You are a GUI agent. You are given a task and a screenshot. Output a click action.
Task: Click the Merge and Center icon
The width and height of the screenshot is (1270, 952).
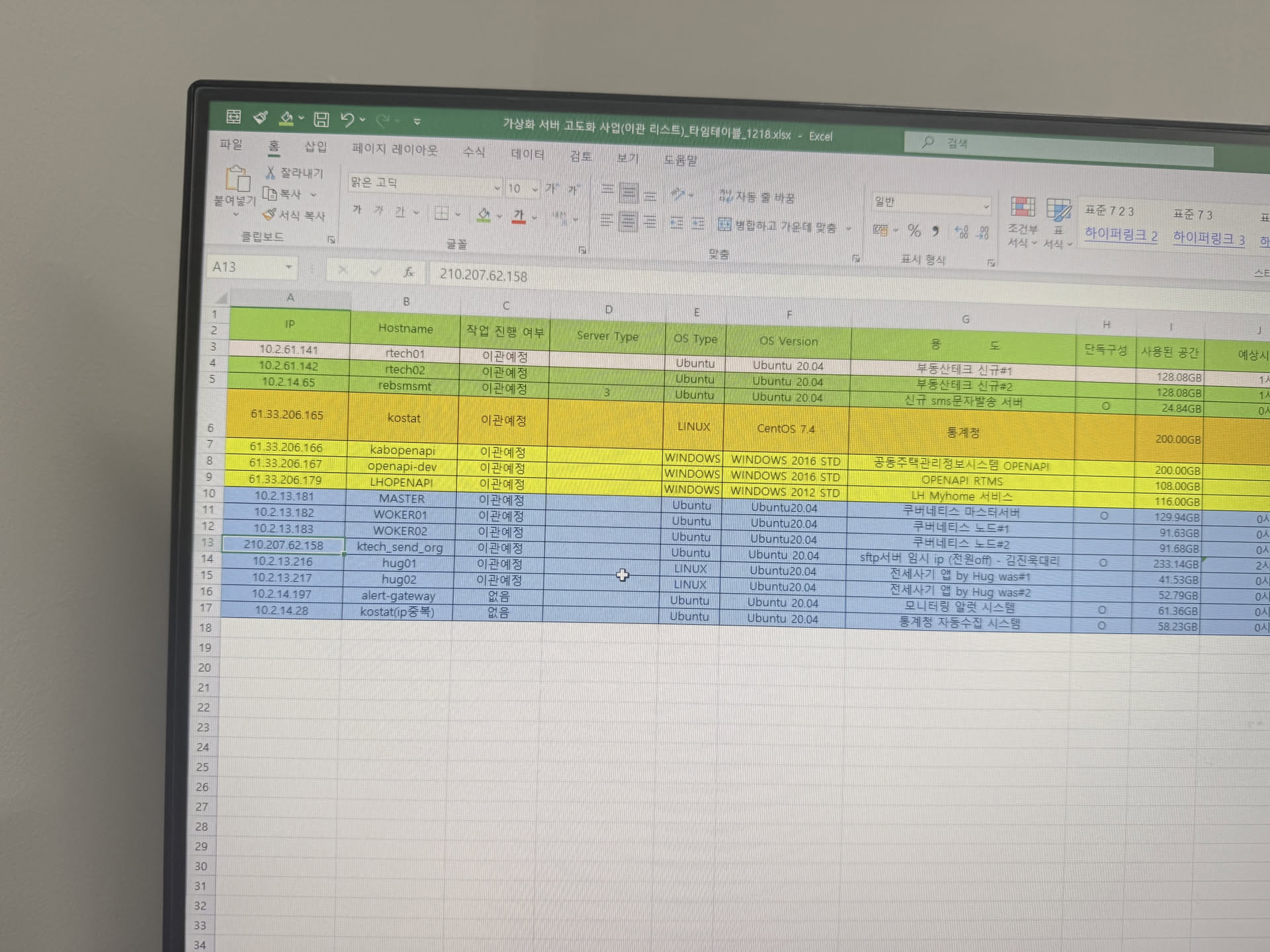[x=725, y=225]
